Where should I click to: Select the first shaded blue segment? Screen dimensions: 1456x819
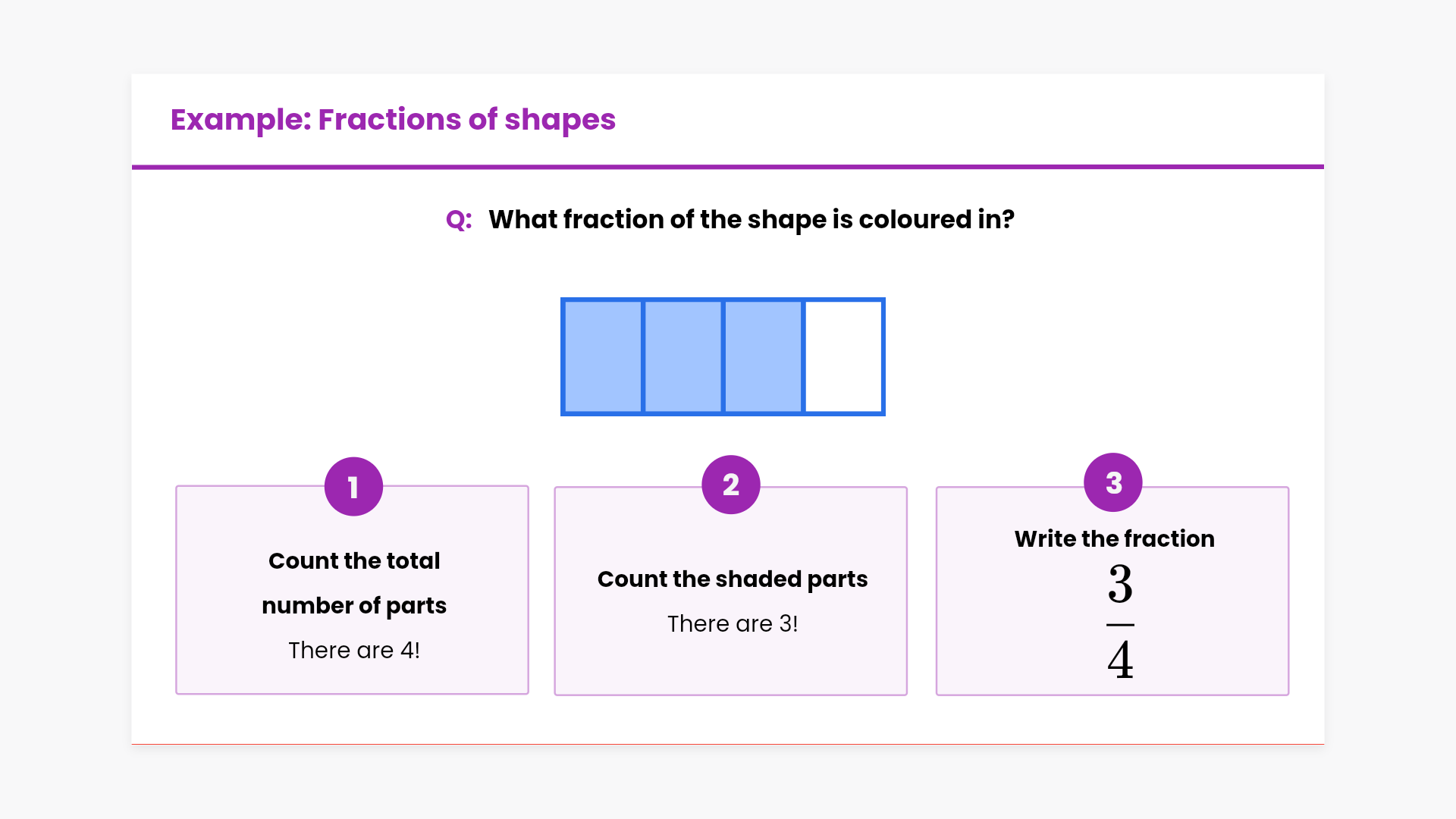pyautogui.click(x=603, y=356)
